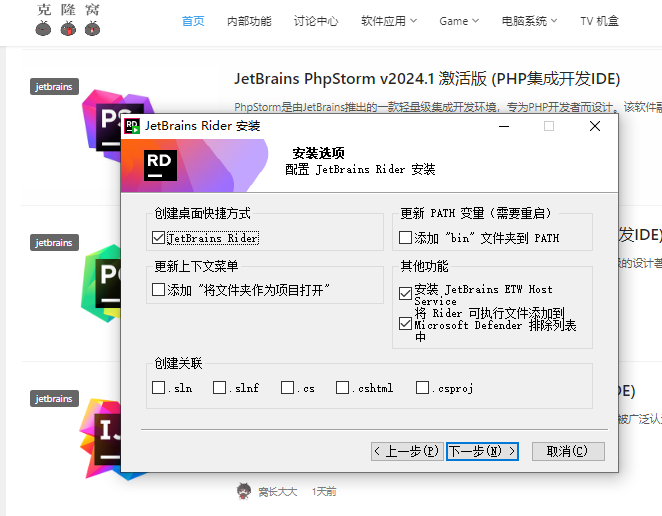Viewport: 662px width, 516px height.
Task: Click the 克隆窝 site logo
Action: coord(68,20)
